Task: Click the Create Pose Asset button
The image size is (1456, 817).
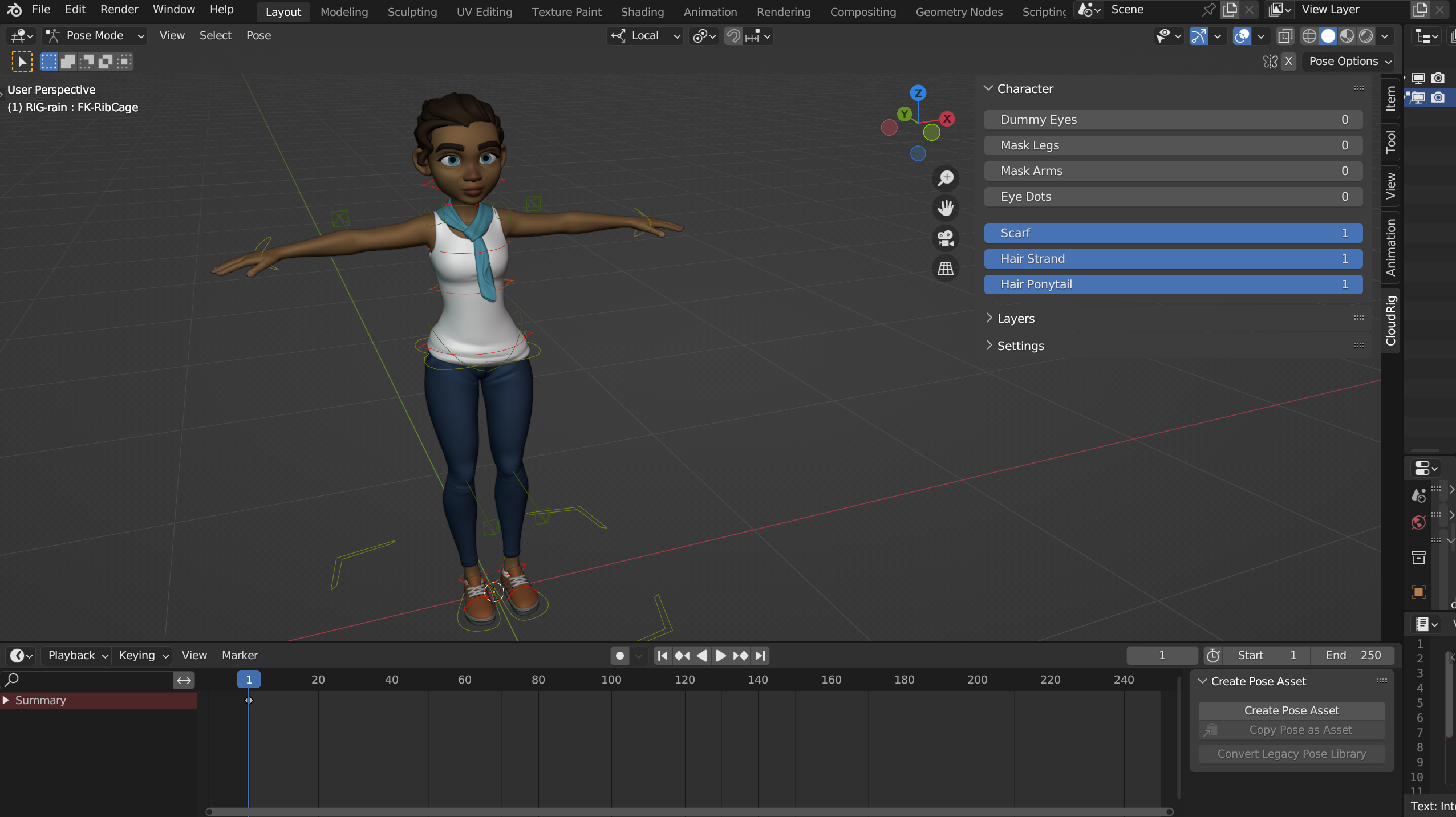Action: pyautogui.click(x=1291, y=710)
